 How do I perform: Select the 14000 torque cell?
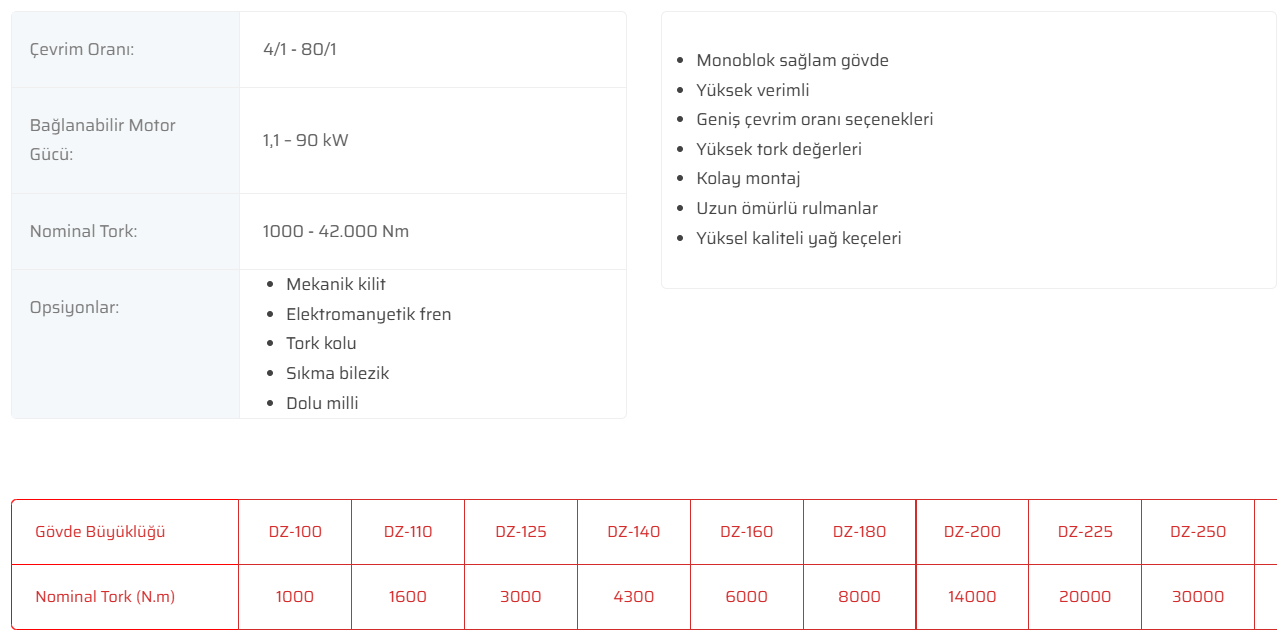coord(972,597)
